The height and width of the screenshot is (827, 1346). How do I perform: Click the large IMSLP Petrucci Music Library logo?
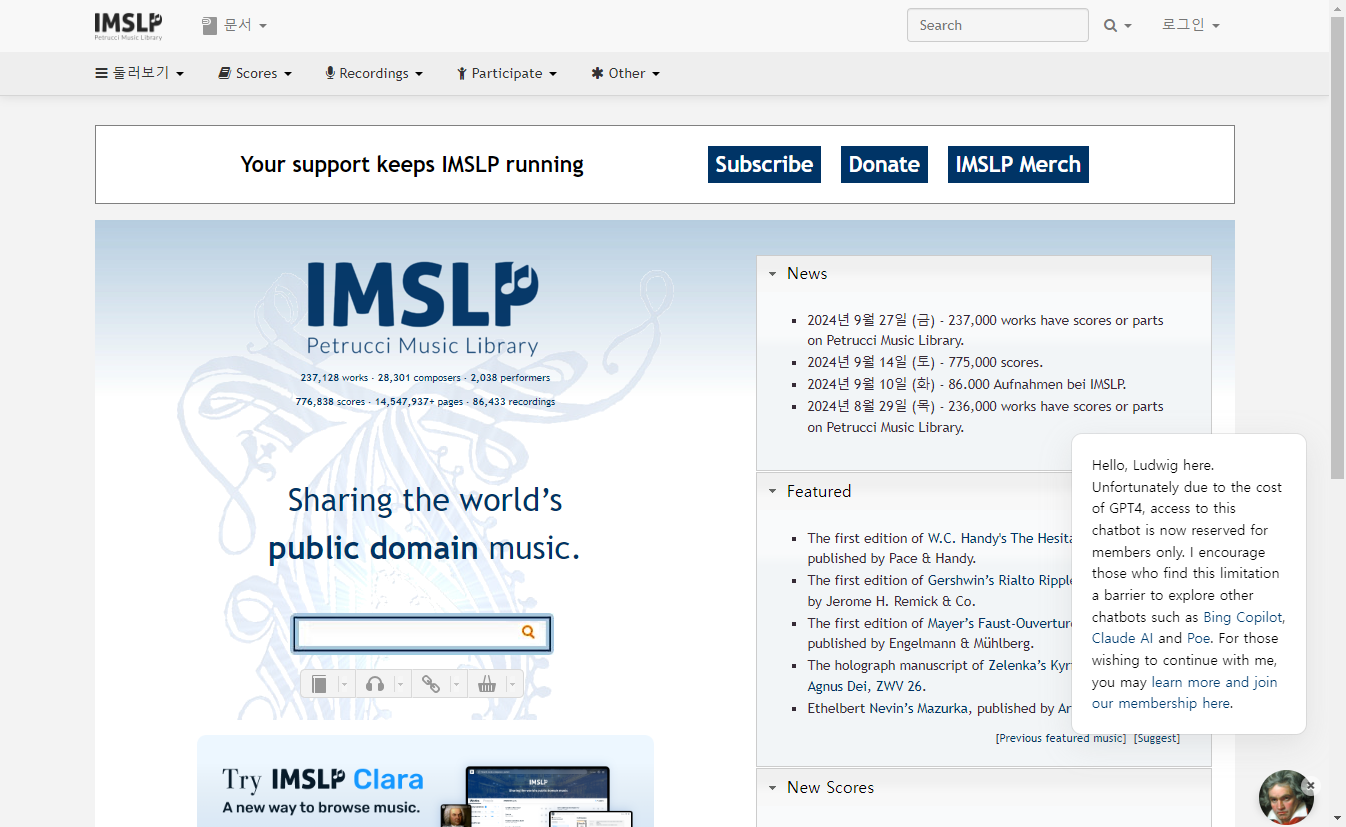422,309
